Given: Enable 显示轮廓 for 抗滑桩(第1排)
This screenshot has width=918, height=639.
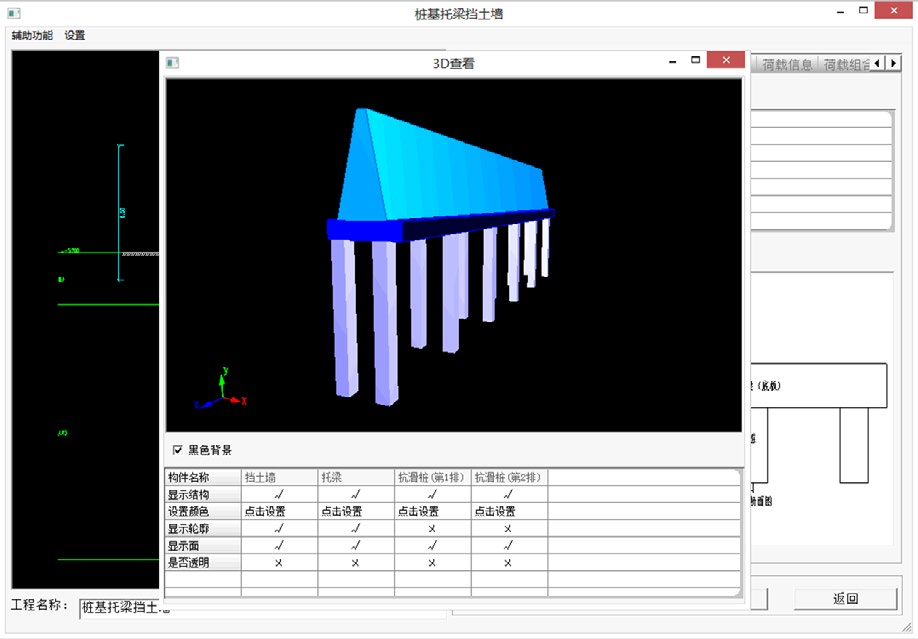Looking at the screenshot, I should coord(432,528).
